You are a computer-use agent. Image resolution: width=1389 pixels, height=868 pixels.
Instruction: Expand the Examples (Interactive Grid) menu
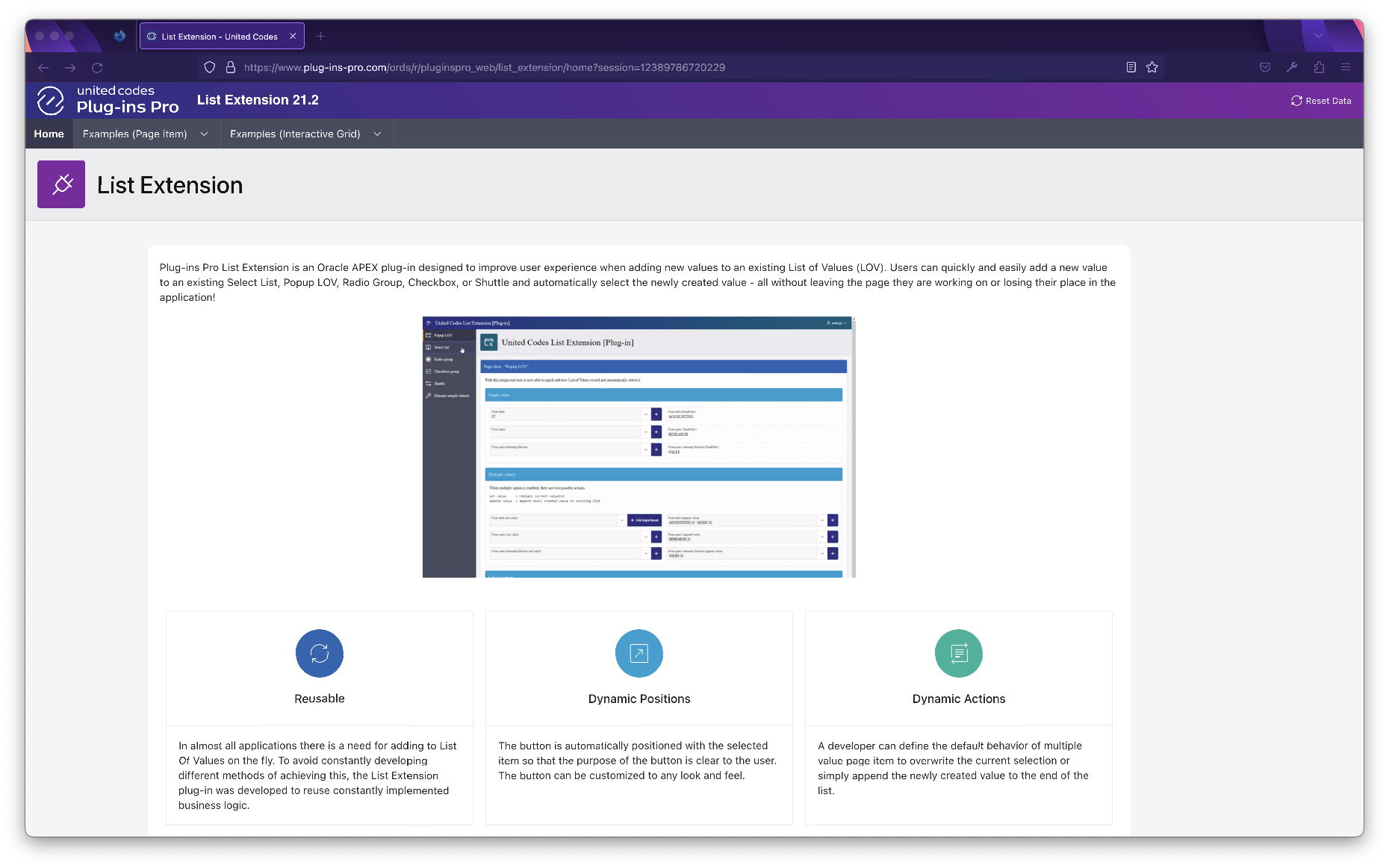[306, 134]
